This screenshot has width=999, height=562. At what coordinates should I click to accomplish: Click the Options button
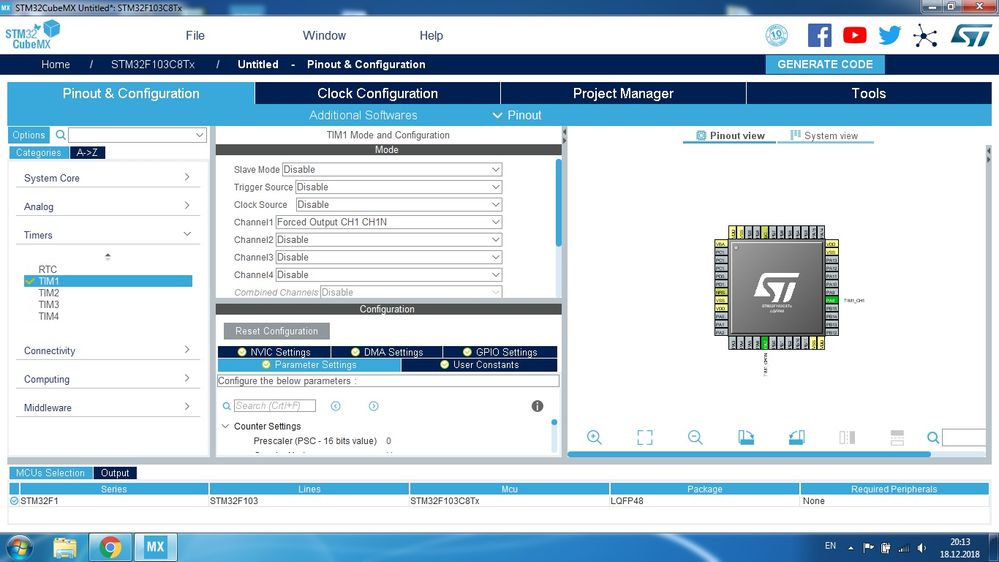(29, 135)
